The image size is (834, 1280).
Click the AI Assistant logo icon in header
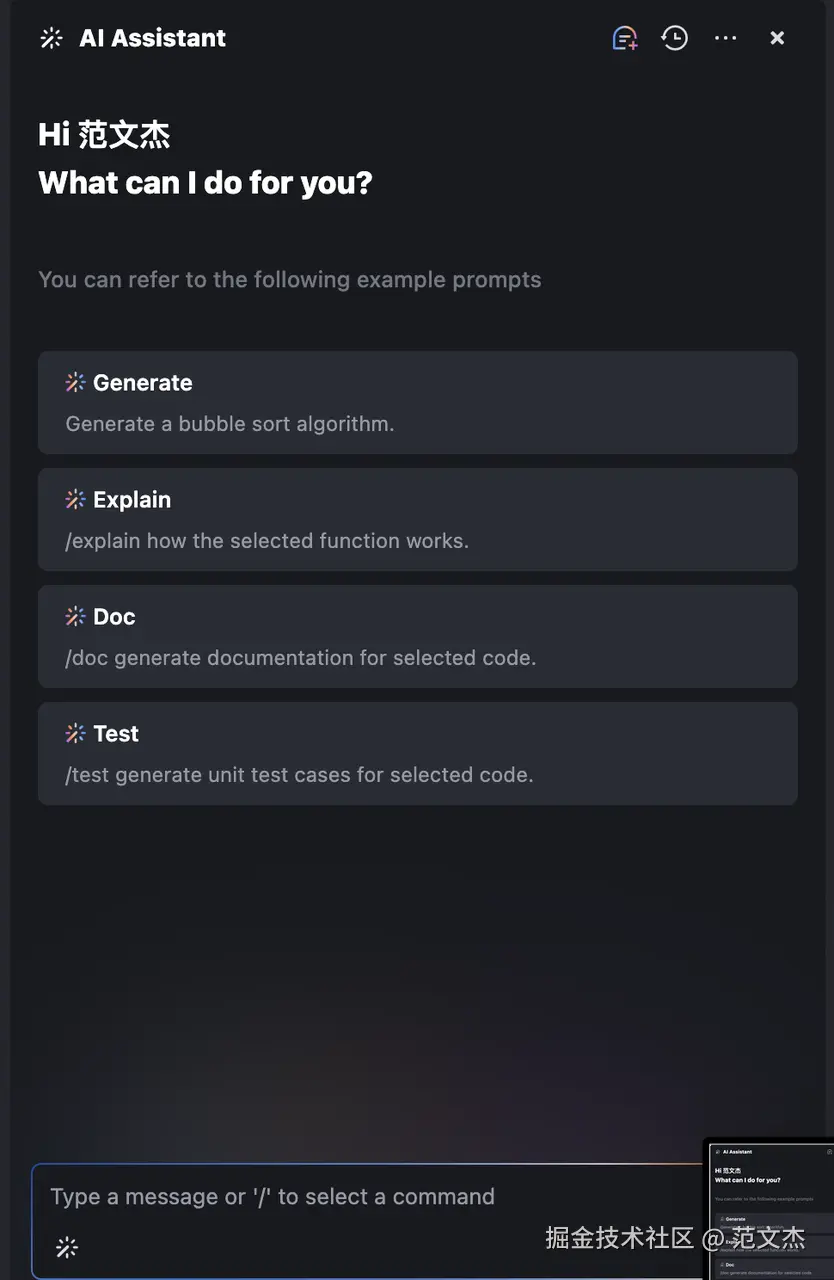point(51,38)
